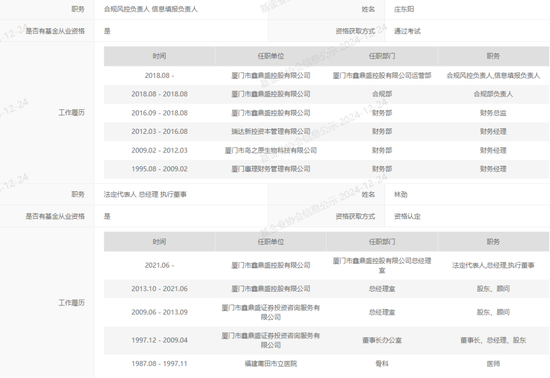
Task: Click '总经理室' in the 2013.10 - 2021.06 row
Action: pyautogui.click(x=382, y=289)
